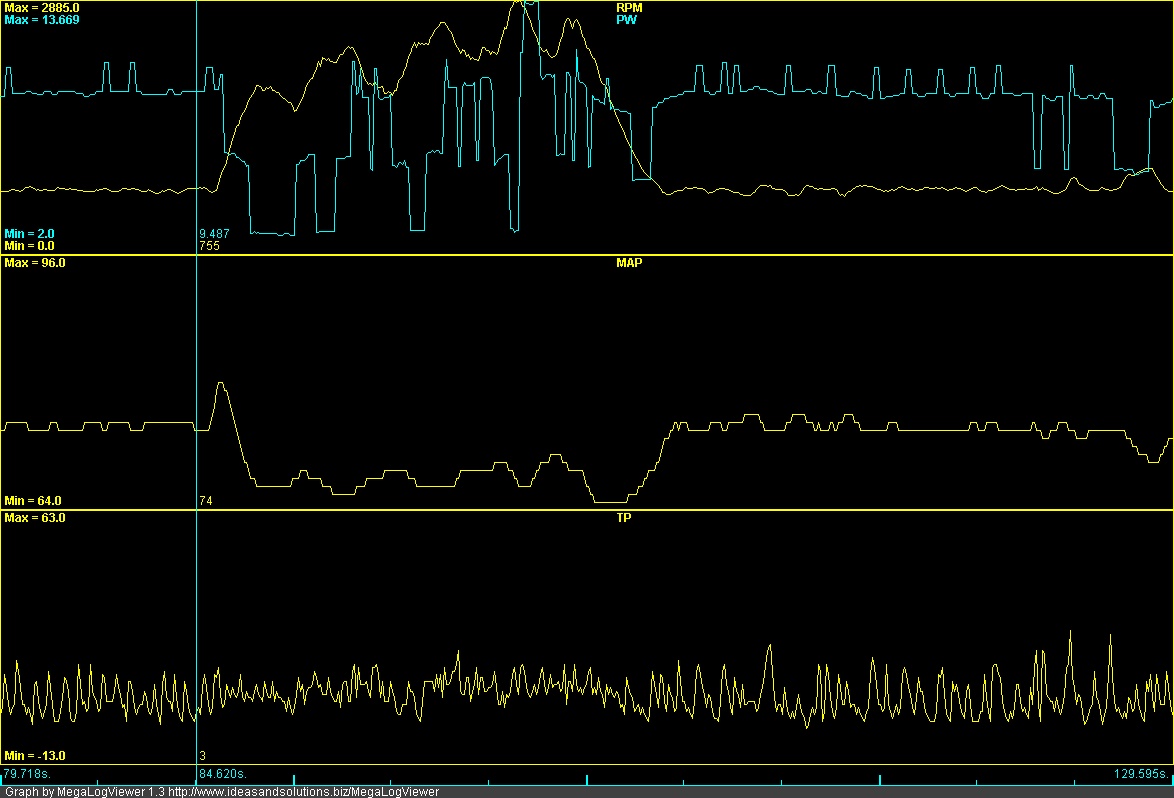The width and height of the screenshot is (1174, 798).
Task: Click the Min = 64.0 MAP readout
Action: point(33,500)
